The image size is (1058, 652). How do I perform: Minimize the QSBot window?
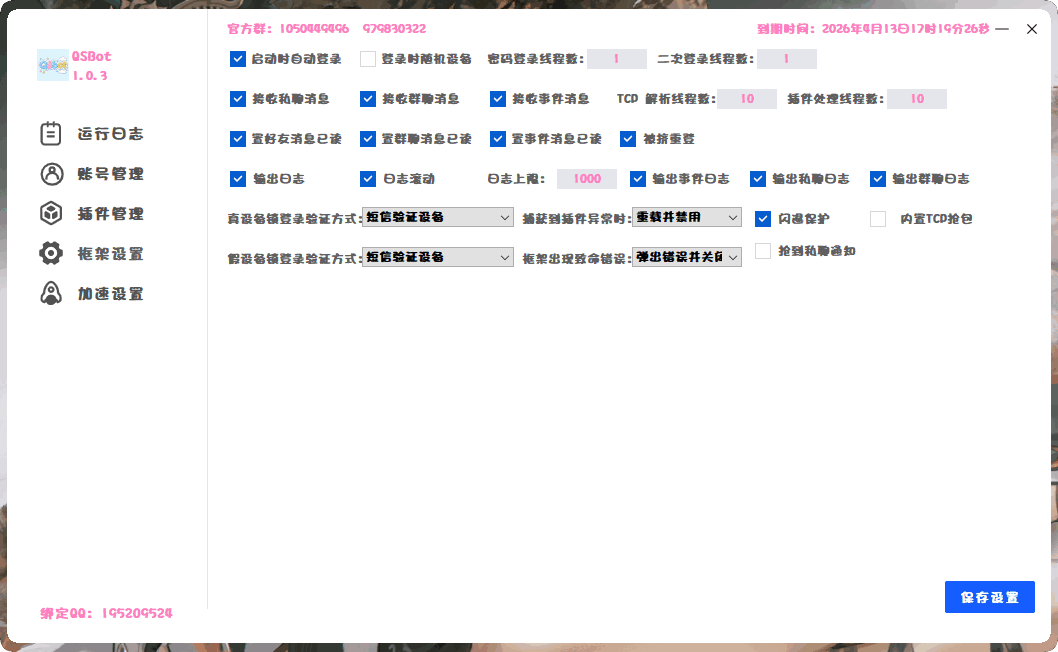(1002, 30)
